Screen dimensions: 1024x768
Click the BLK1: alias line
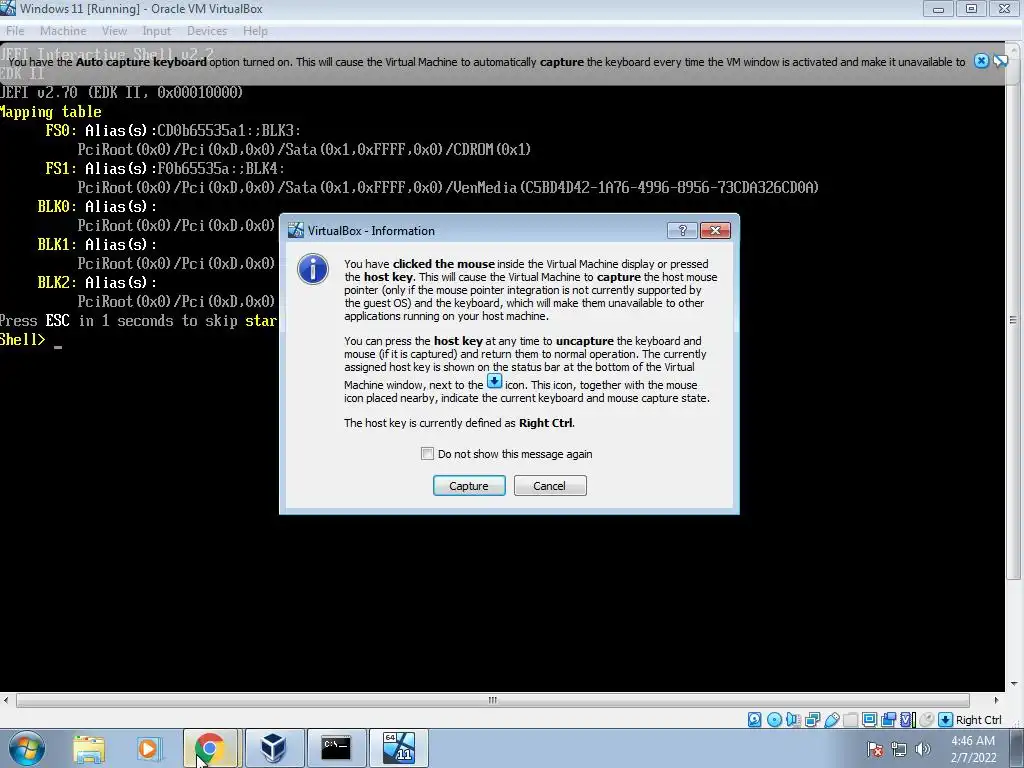(97, 244)
